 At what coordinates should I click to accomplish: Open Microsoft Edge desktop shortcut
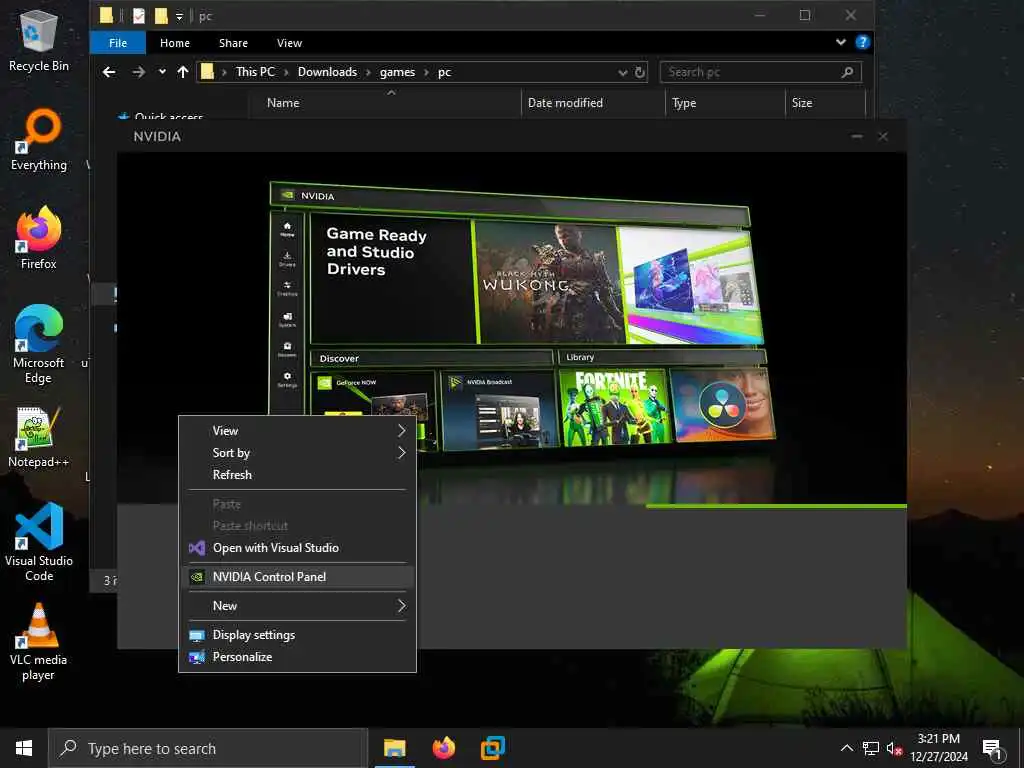pos(39,344)
